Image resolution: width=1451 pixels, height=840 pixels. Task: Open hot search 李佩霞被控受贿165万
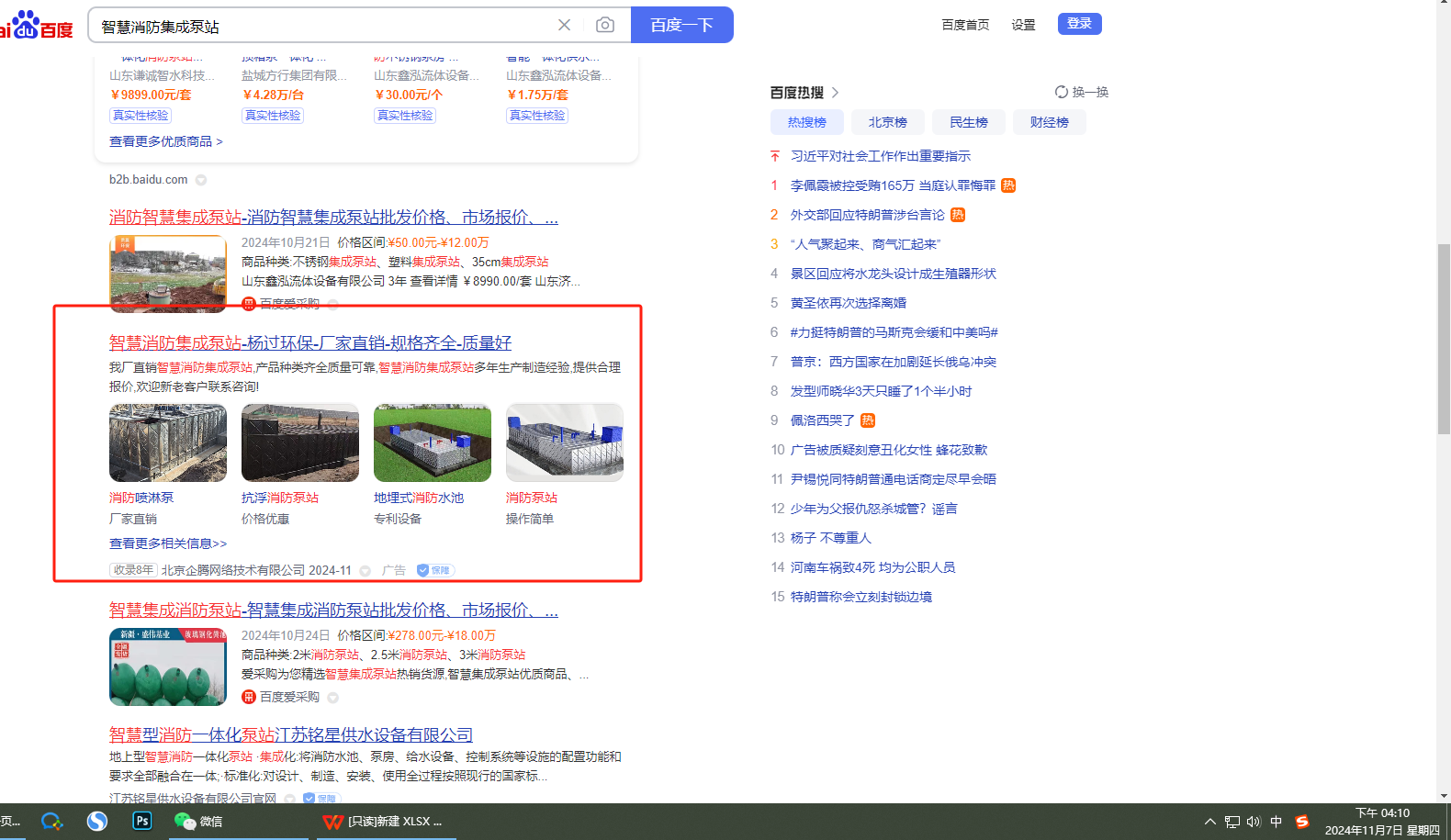pyautogui.click(x=893, y=185)
